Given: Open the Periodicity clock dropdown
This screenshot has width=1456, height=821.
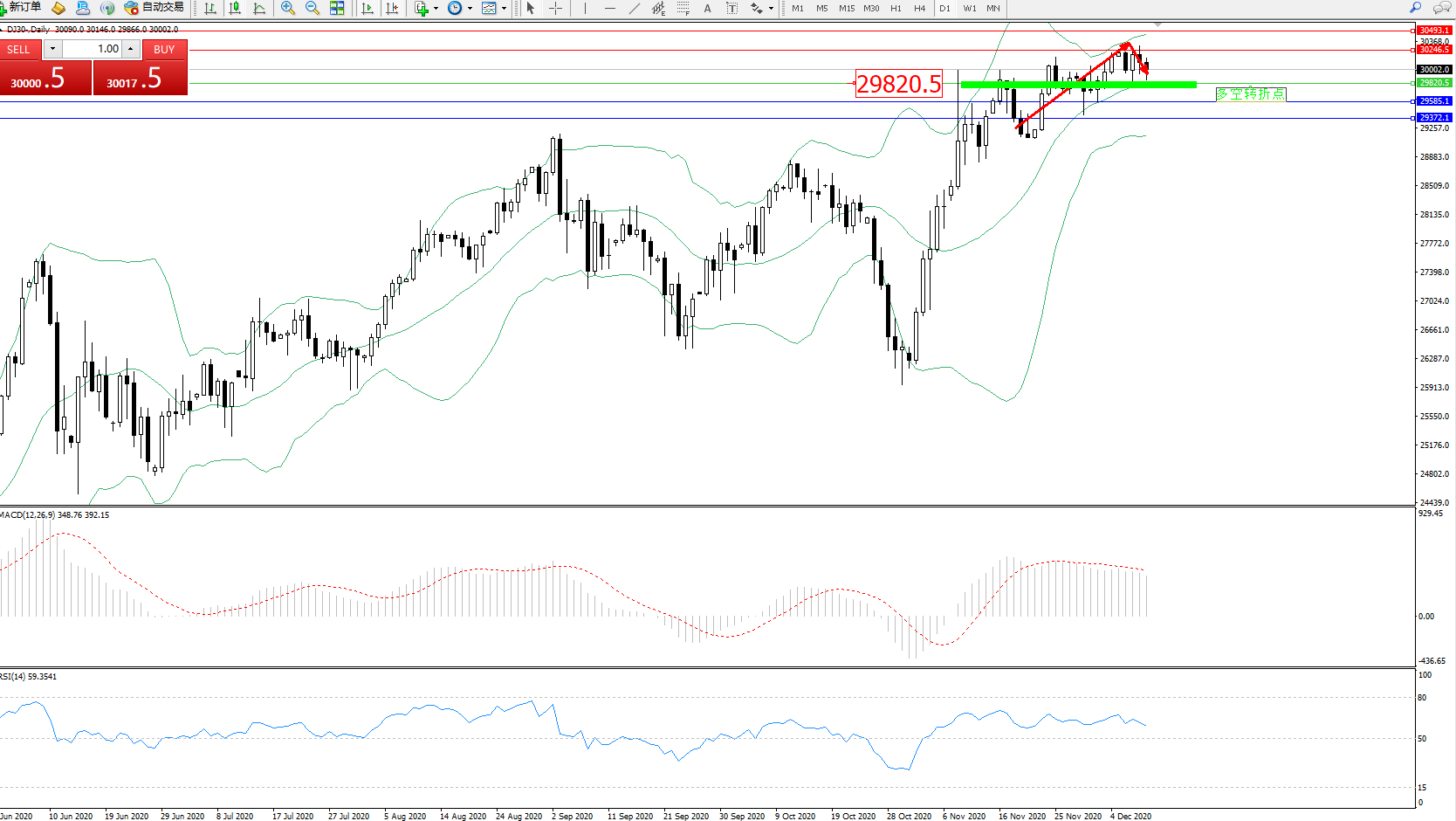Looking at the screenshot, I should click(x=459, y=9).
